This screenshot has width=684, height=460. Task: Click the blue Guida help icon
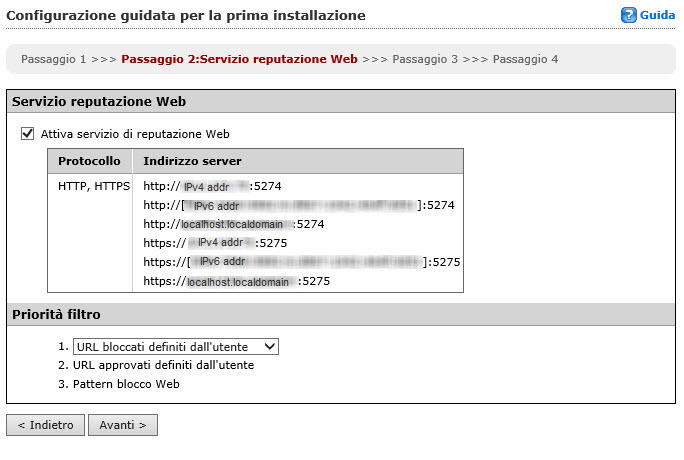[629, 16]
